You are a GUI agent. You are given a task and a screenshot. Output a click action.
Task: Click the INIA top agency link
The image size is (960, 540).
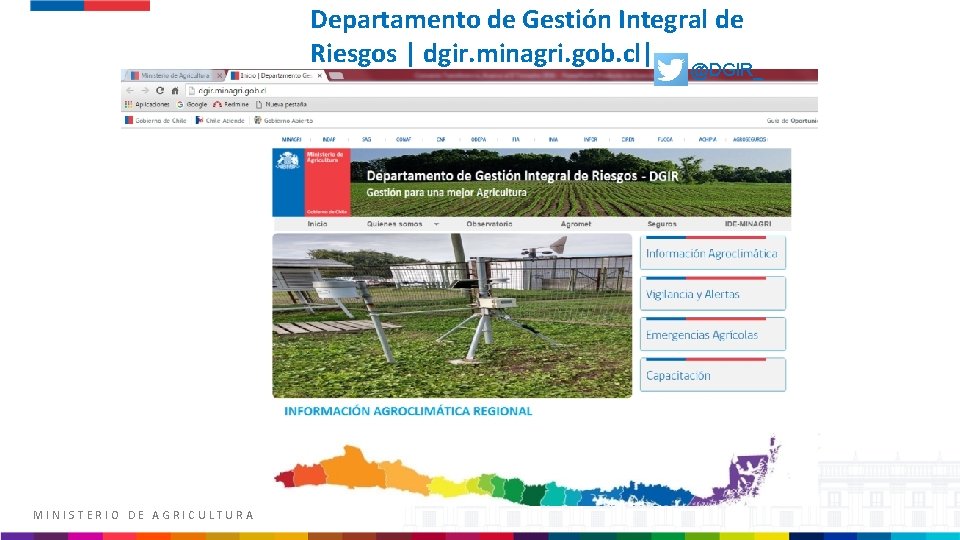click(553, 140)
